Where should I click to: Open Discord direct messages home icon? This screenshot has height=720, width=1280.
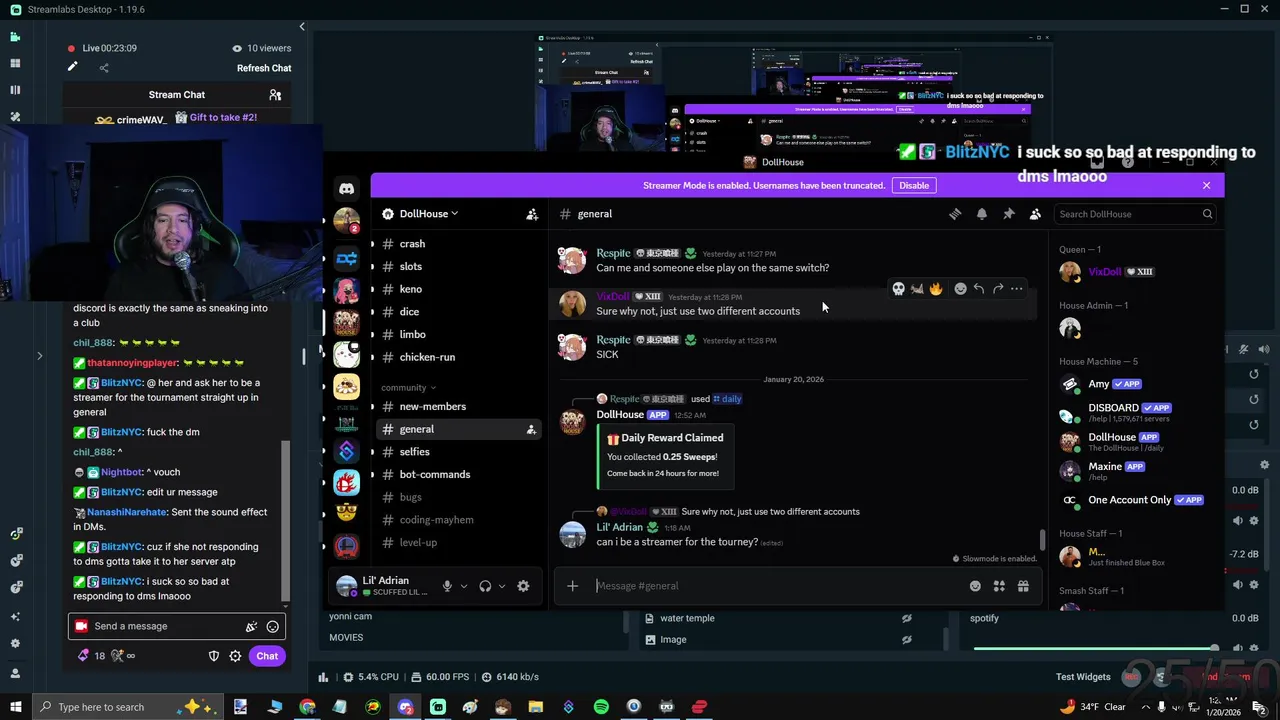[x=347, y=188]
